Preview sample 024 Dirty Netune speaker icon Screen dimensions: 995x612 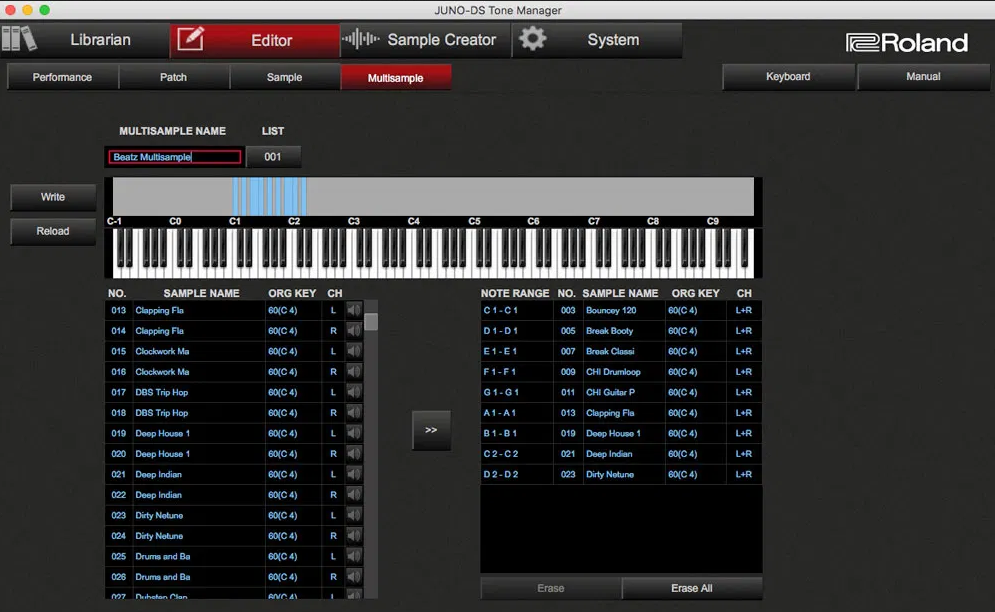pyautogui.click(x=354, y=536)
